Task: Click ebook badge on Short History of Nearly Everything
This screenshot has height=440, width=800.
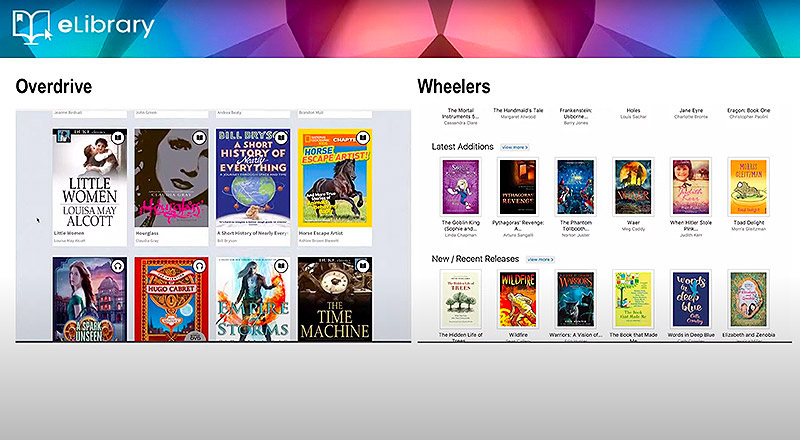Action: tap(281, 137)
